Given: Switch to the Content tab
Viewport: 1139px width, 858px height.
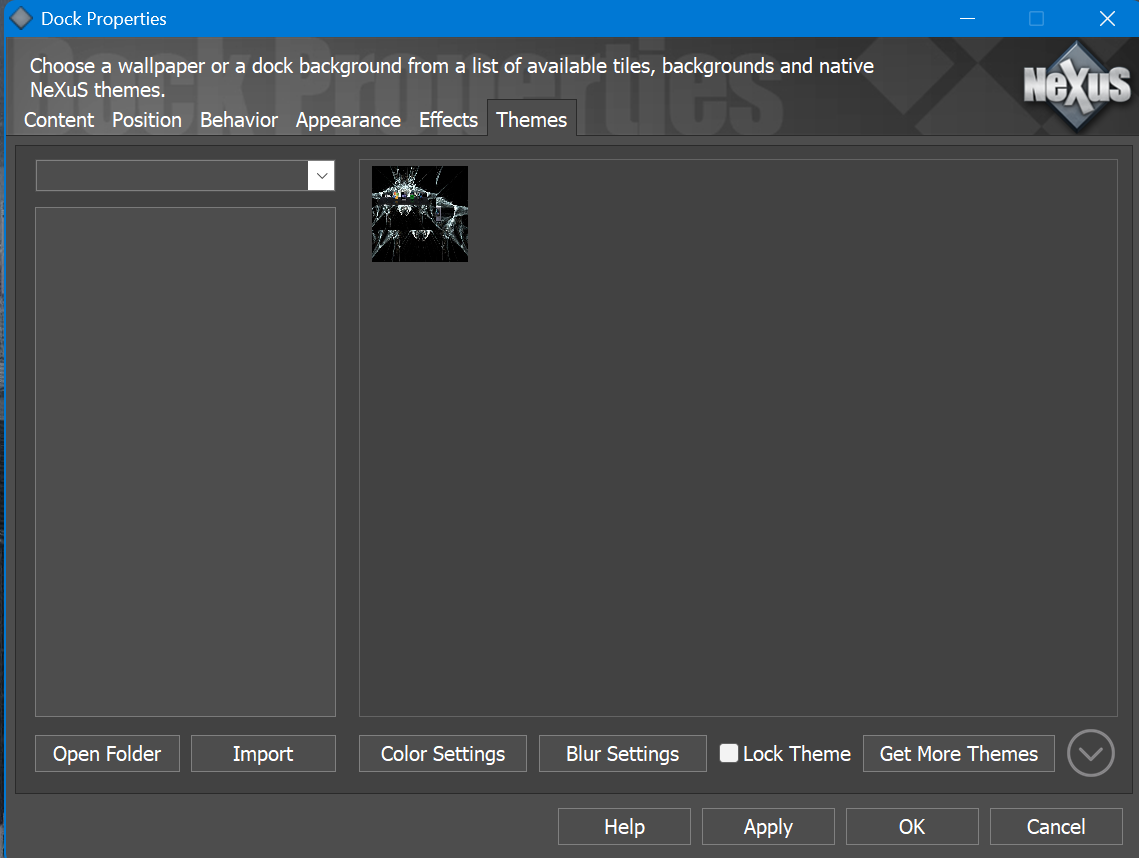Looking at the screenshot, I should 59,120.
